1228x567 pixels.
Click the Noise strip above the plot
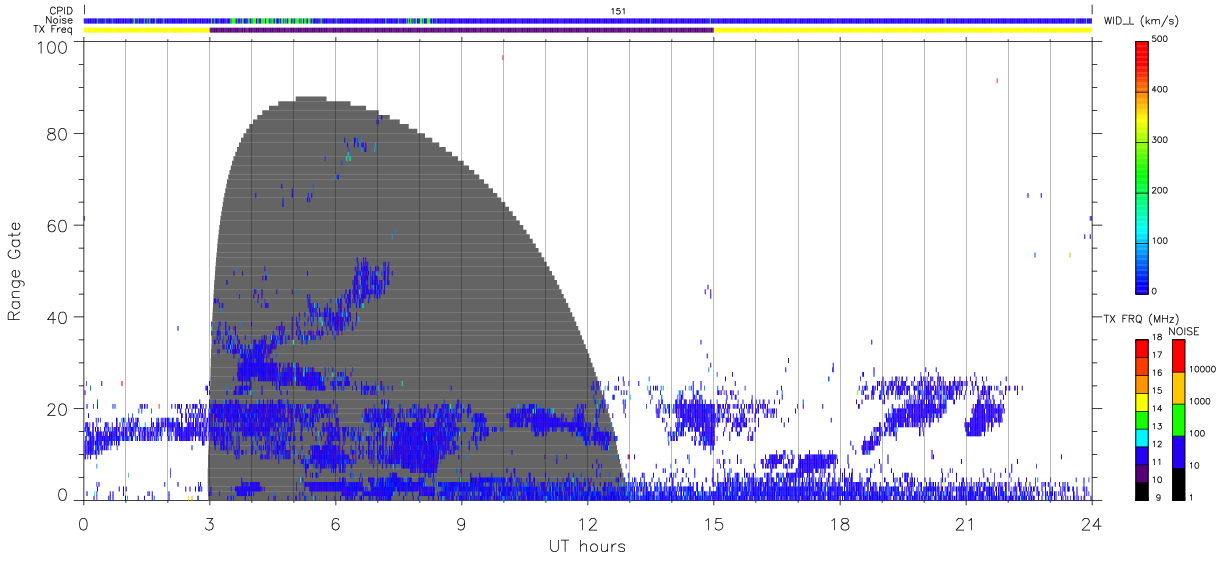tap(587, 20)
